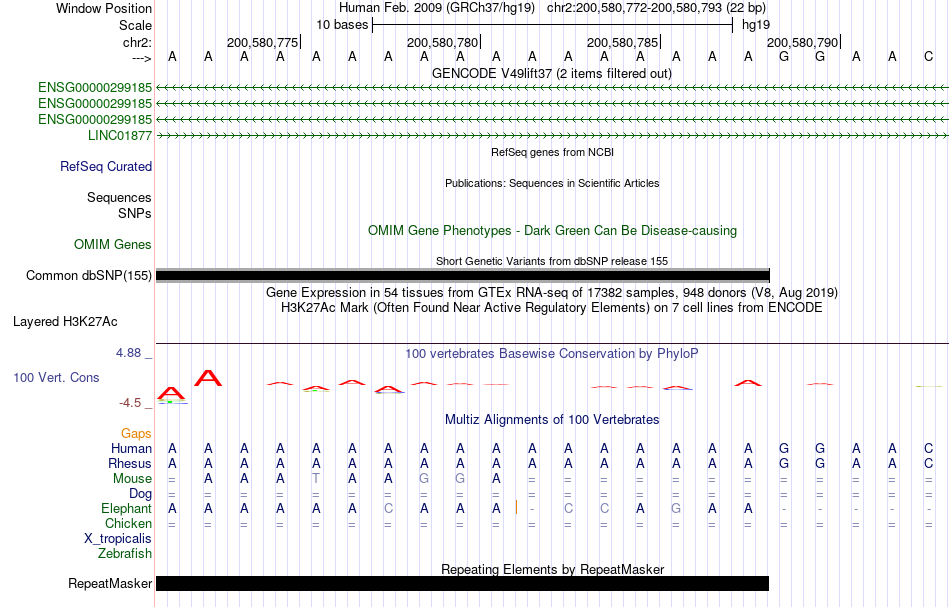Click the 200,580,780 ruler position
950x607 pixels.
click(442, 42)
